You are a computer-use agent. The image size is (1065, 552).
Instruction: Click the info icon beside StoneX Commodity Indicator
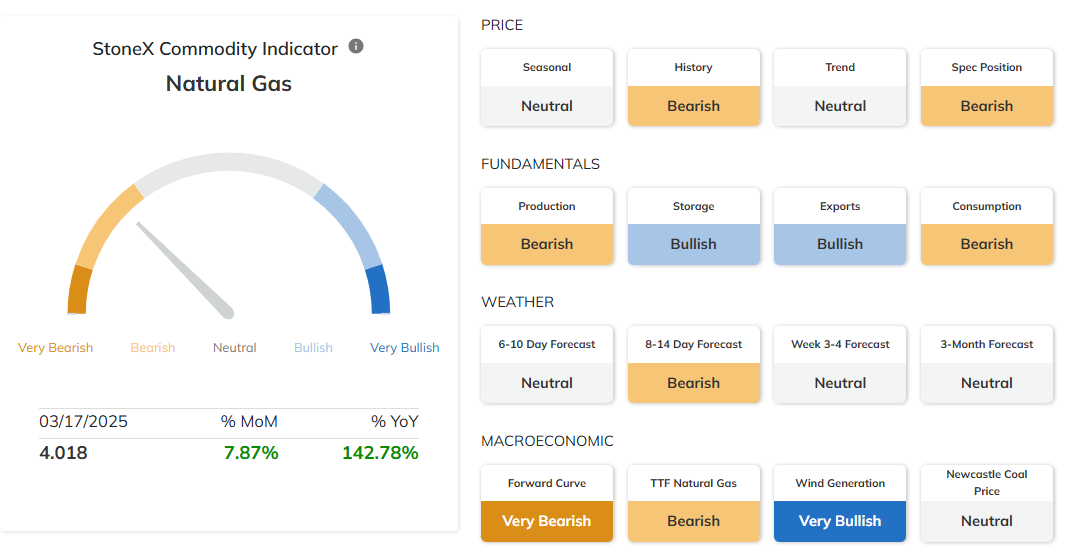coord(356,46)
